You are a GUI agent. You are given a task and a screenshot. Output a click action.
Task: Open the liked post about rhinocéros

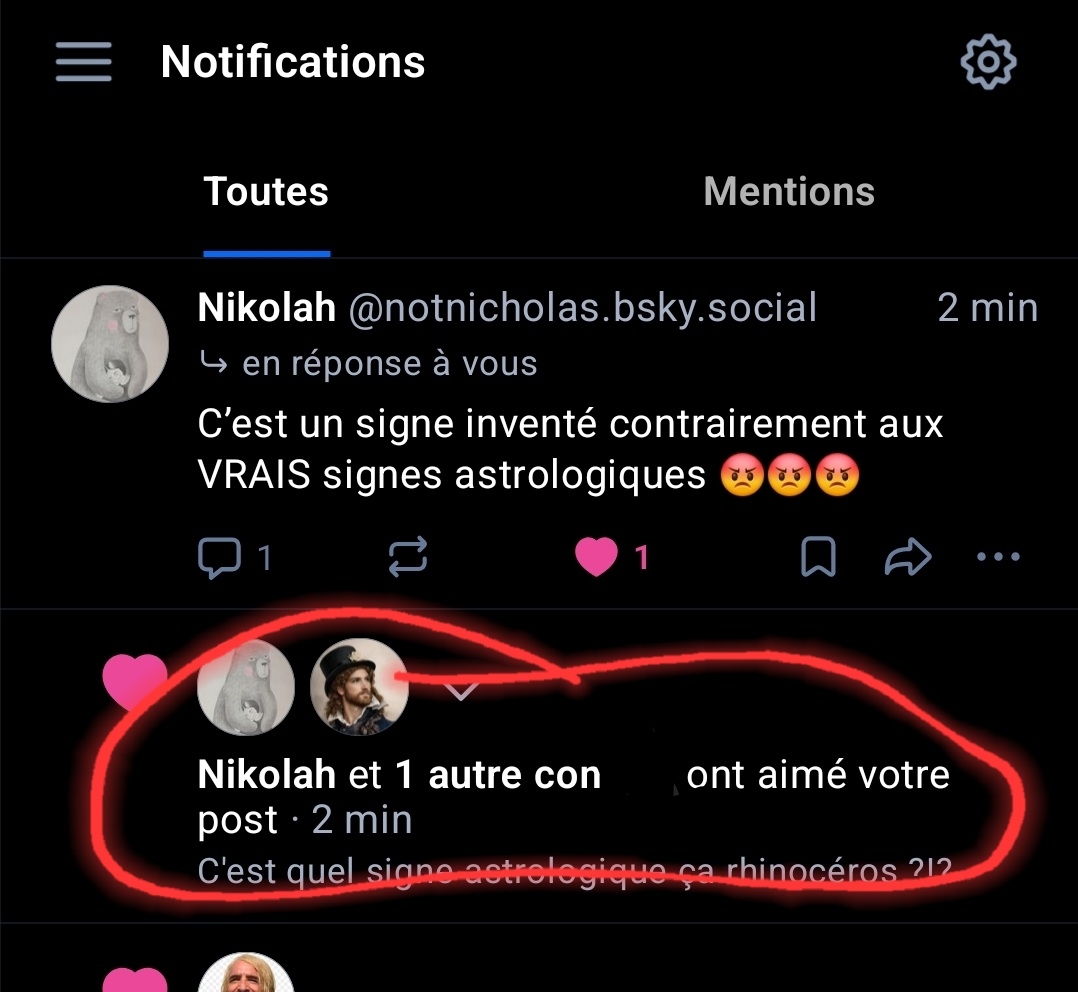pos(573,870)
